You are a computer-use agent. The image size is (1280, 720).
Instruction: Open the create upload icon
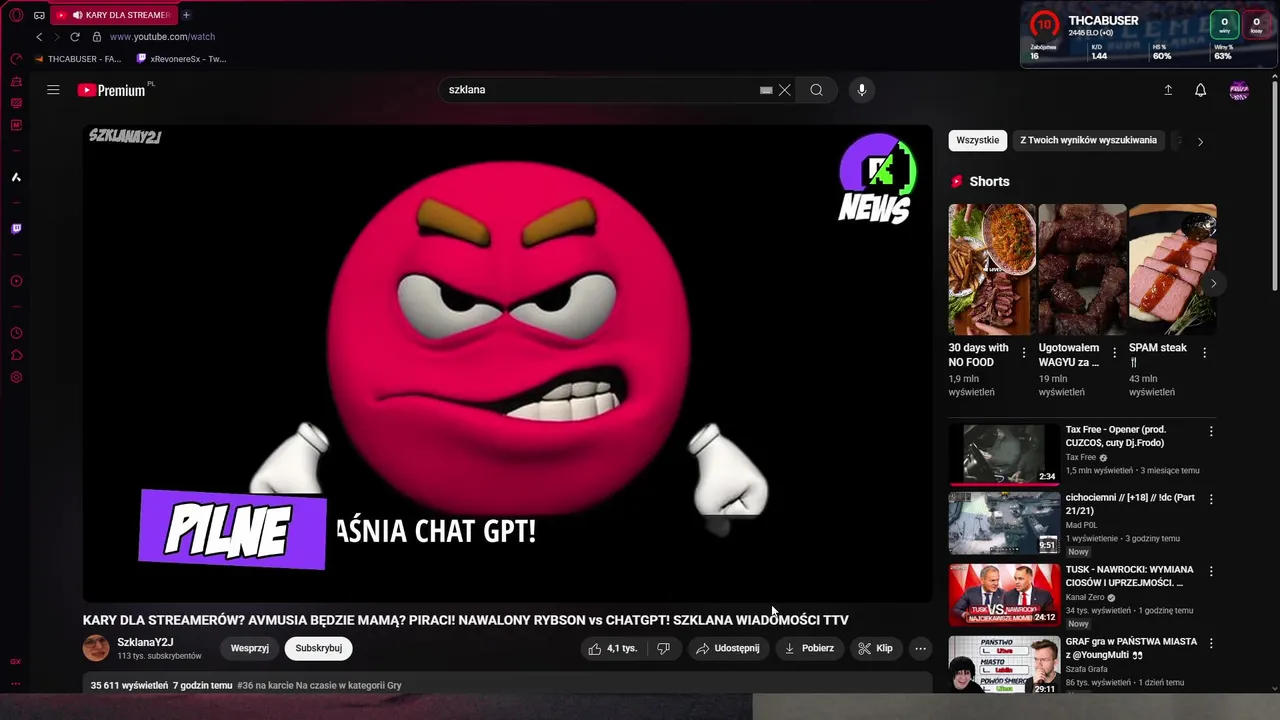(x=1168, y=90)
